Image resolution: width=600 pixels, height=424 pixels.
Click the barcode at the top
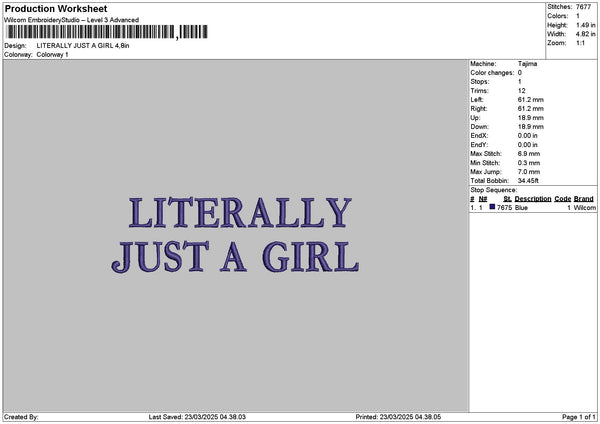pyautogui.click(x=105, y=32)
